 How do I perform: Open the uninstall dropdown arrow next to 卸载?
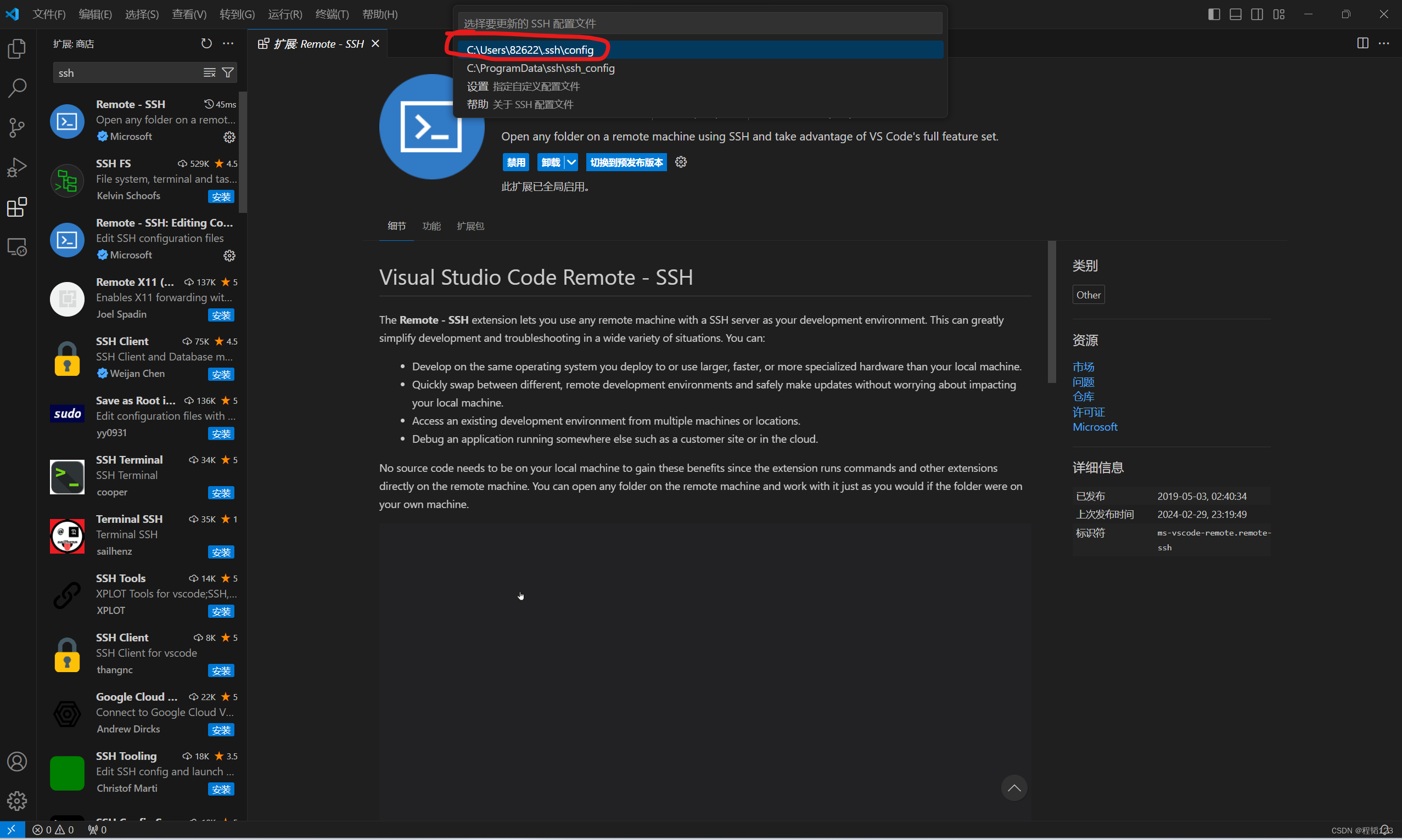[572, 162]
